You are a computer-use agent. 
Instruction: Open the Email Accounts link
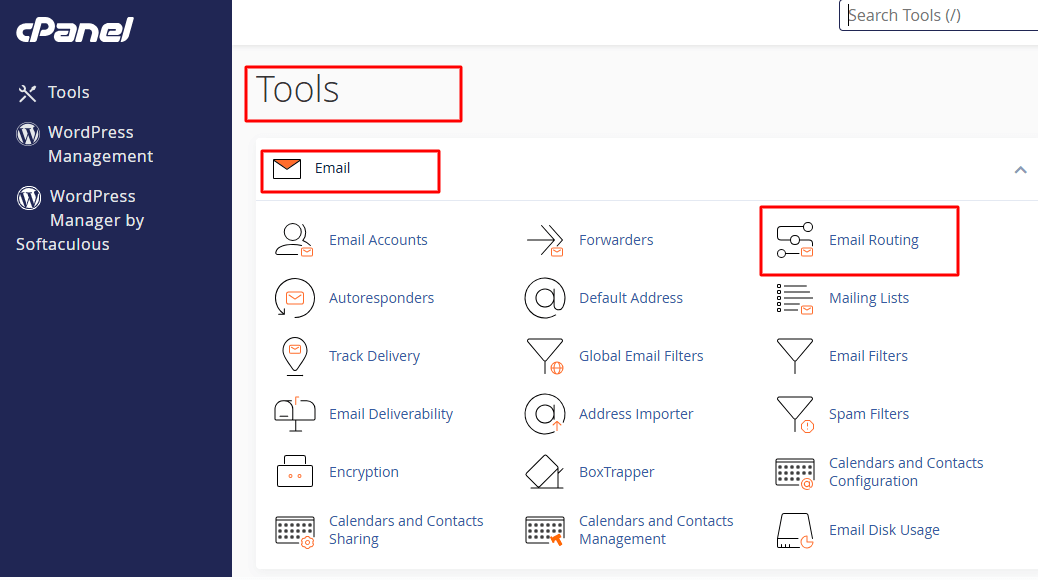point(378,240)
